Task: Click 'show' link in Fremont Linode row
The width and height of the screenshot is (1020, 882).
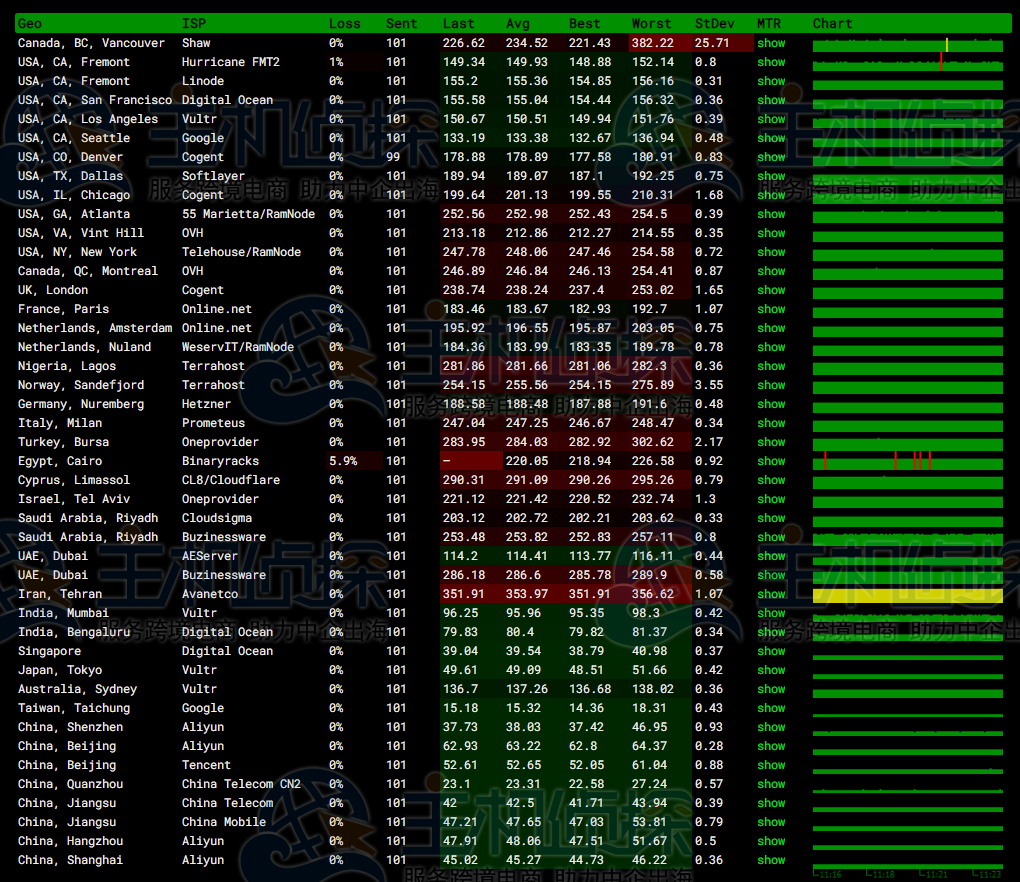Action: point(771,81)
